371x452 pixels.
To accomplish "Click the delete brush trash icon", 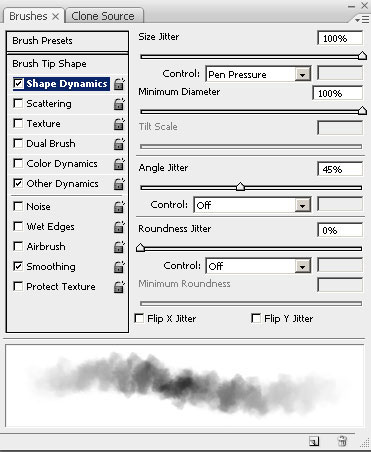I will tap(342, 441).
